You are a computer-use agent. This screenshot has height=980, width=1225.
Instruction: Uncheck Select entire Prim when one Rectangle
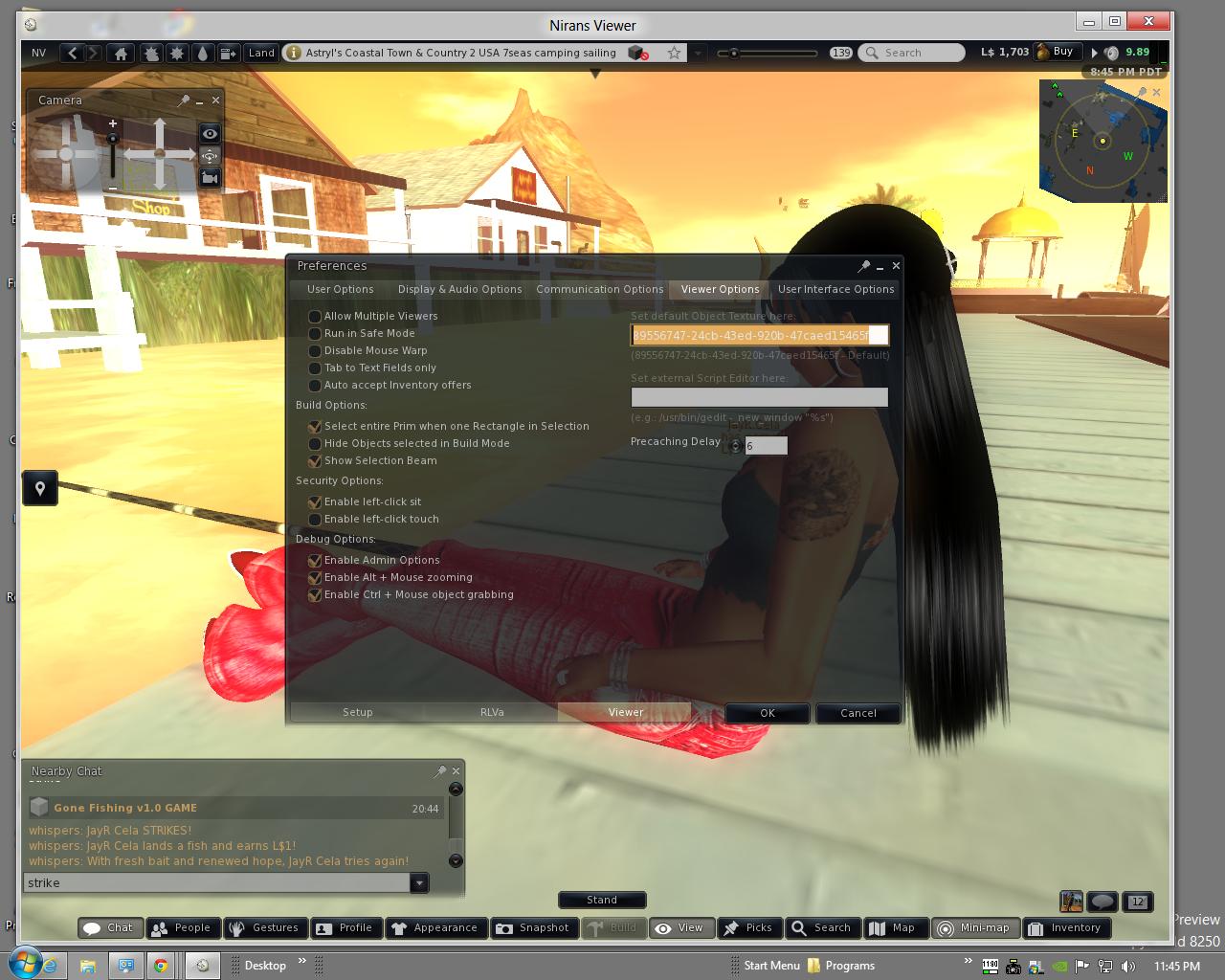tap(315, 427)
